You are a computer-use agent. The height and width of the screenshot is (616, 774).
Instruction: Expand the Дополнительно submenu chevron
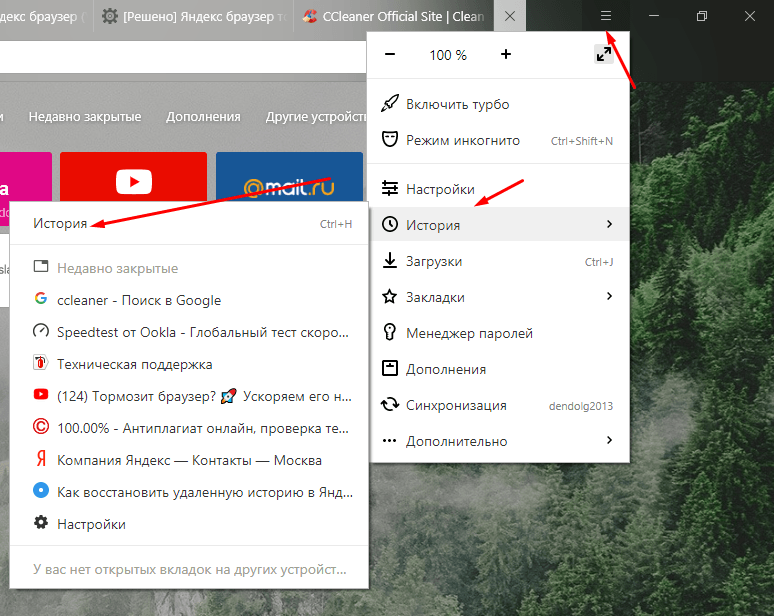pyautogui.click(x=610, y=440)
